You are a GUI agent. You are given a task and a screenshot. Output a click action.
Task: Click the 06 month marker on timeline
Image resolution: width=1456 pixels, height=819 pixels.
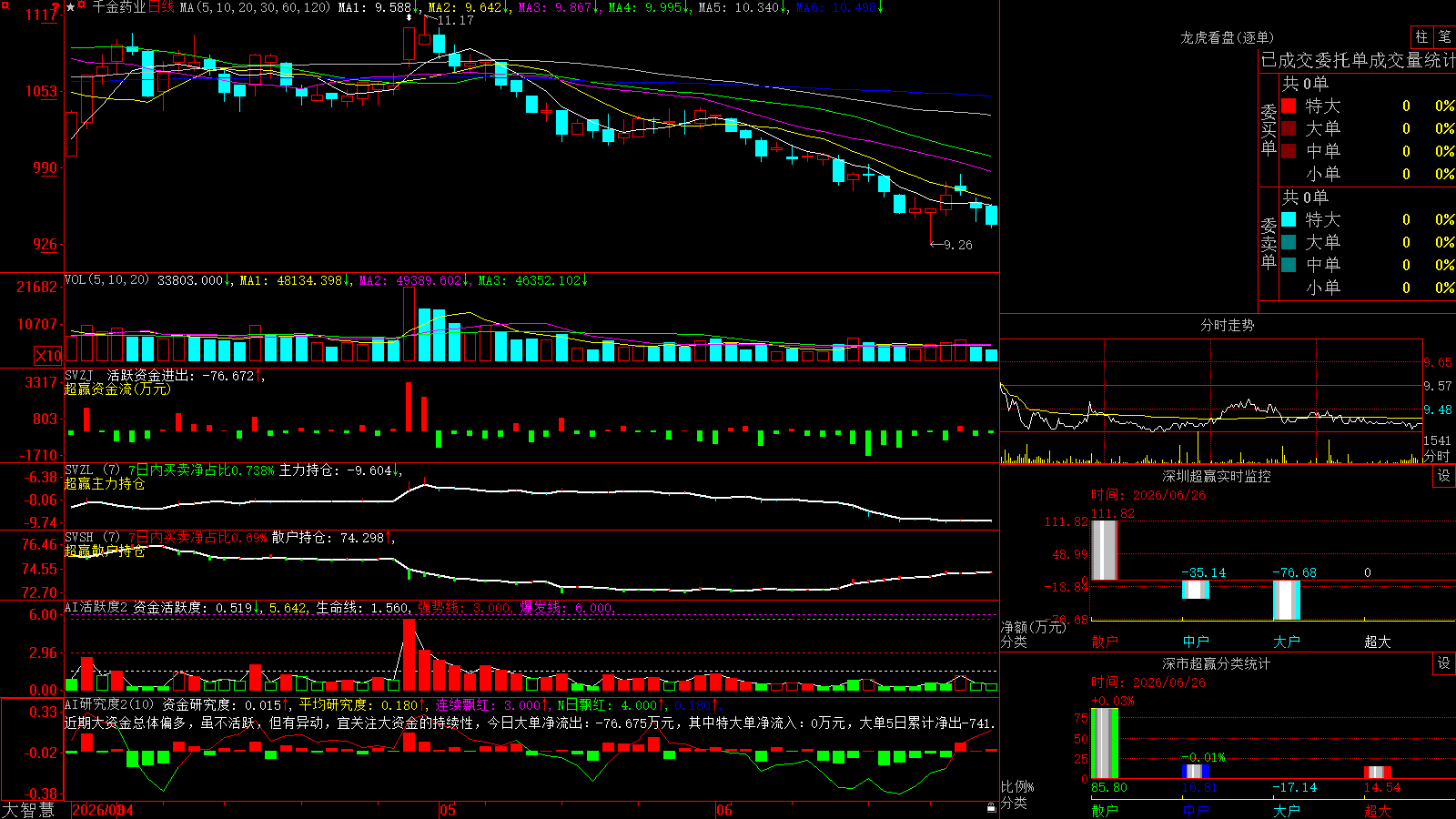[723, 810]
